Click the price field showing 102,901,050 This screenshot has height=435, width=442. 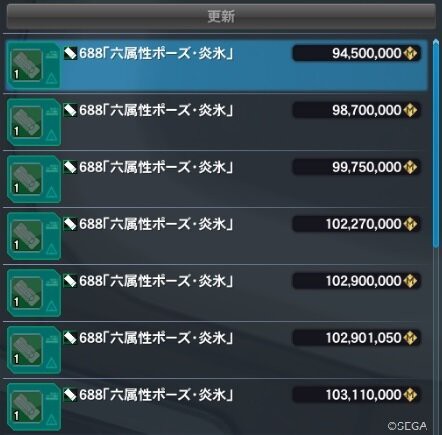pyautogui.click(x=356, y=338)
